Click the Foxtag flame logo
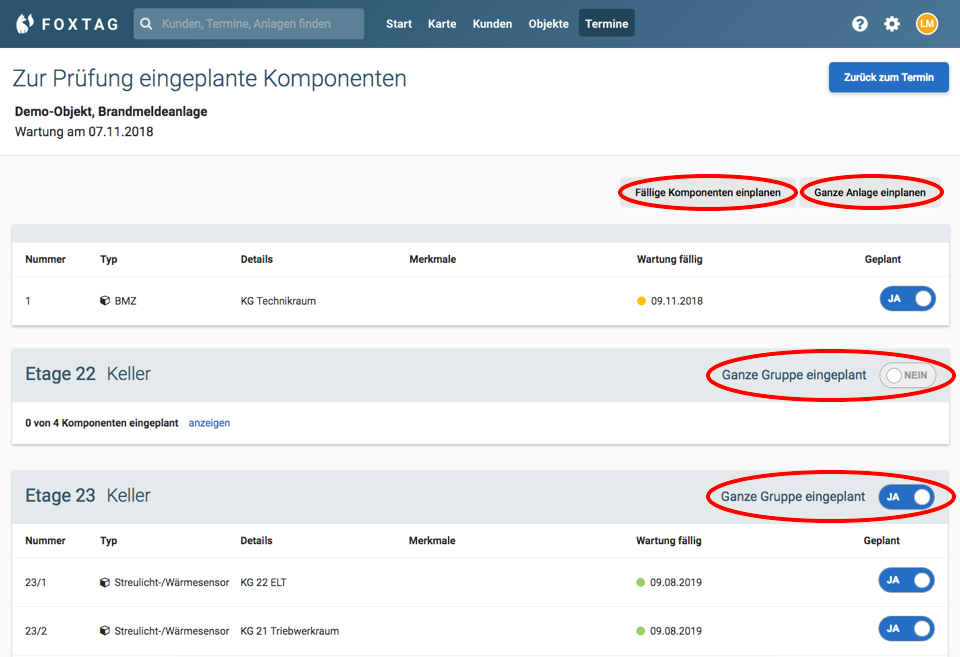This screenshot has width=960, height=657. [x=24, y=24]
